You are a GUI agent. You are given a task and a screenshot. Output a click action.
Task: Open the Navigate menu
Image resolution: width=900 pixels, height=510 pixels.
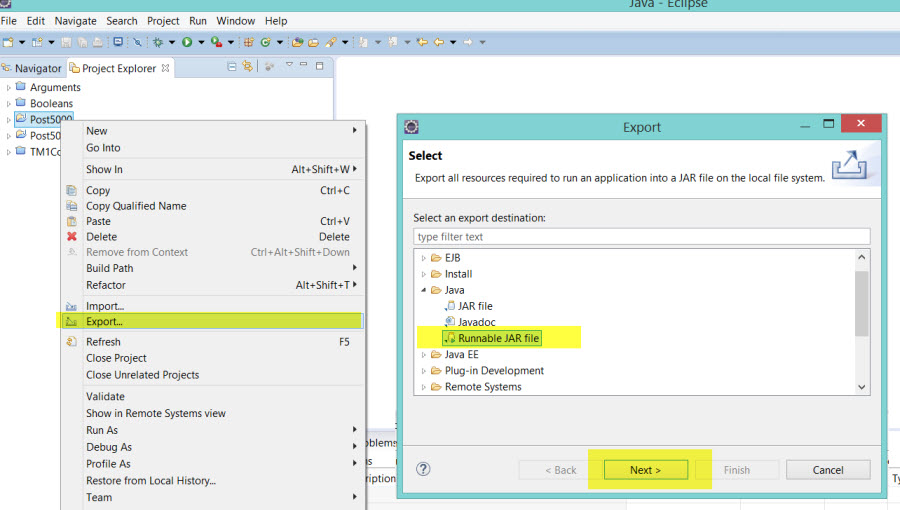pyautogui.click(x=75, y=21)
